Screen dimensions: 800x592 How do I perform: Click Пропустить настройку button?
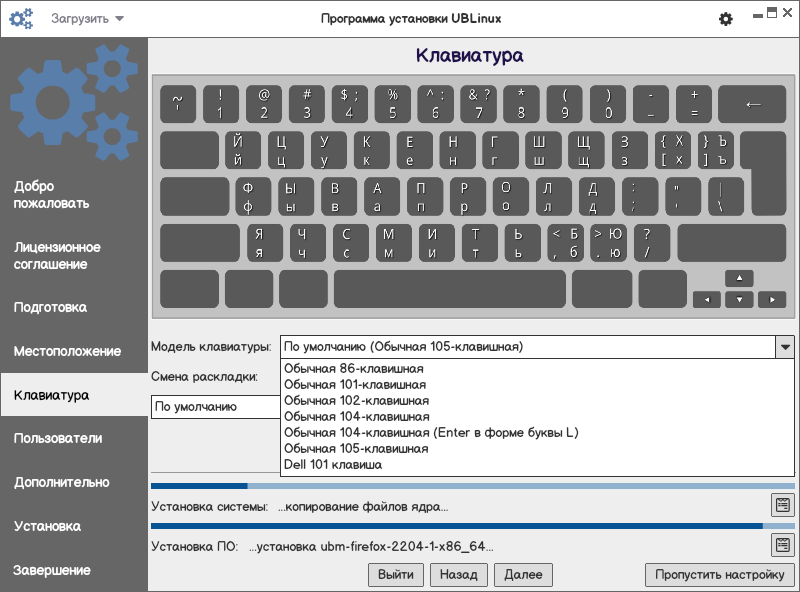[719, 575]
